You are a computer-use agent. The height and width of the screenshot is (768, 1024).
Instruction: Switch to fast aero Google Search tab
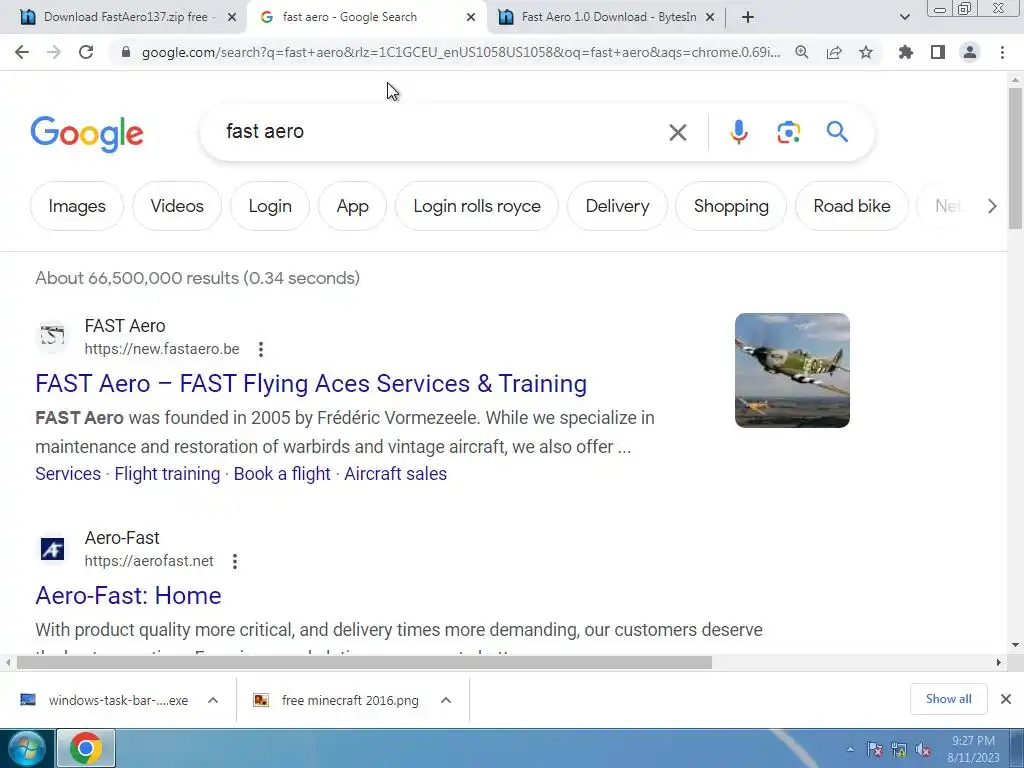pos(349,17)
